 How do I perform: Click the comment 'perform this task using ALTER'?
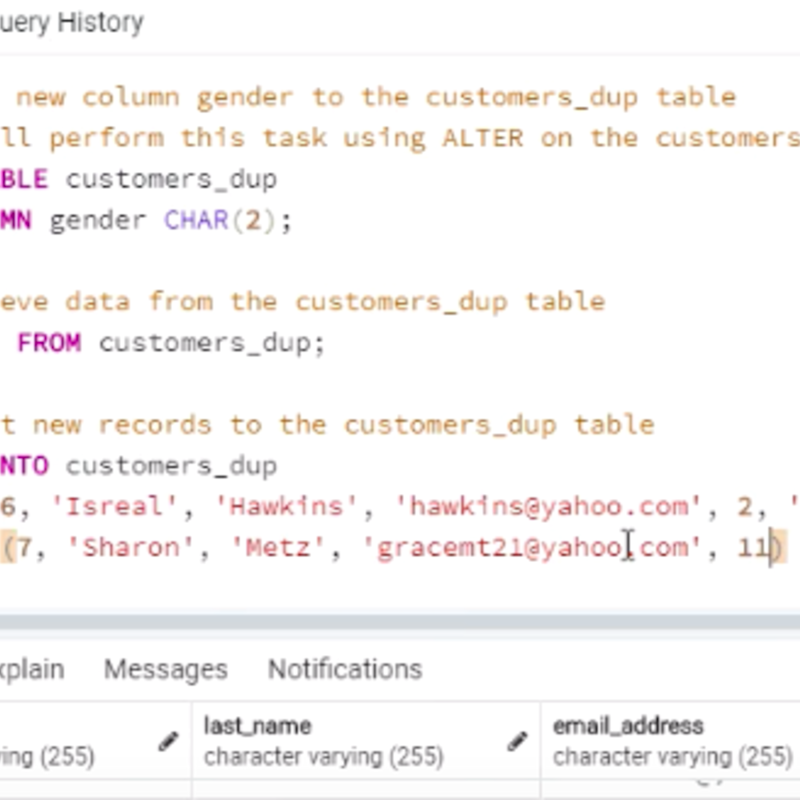(x=286, y=138)
